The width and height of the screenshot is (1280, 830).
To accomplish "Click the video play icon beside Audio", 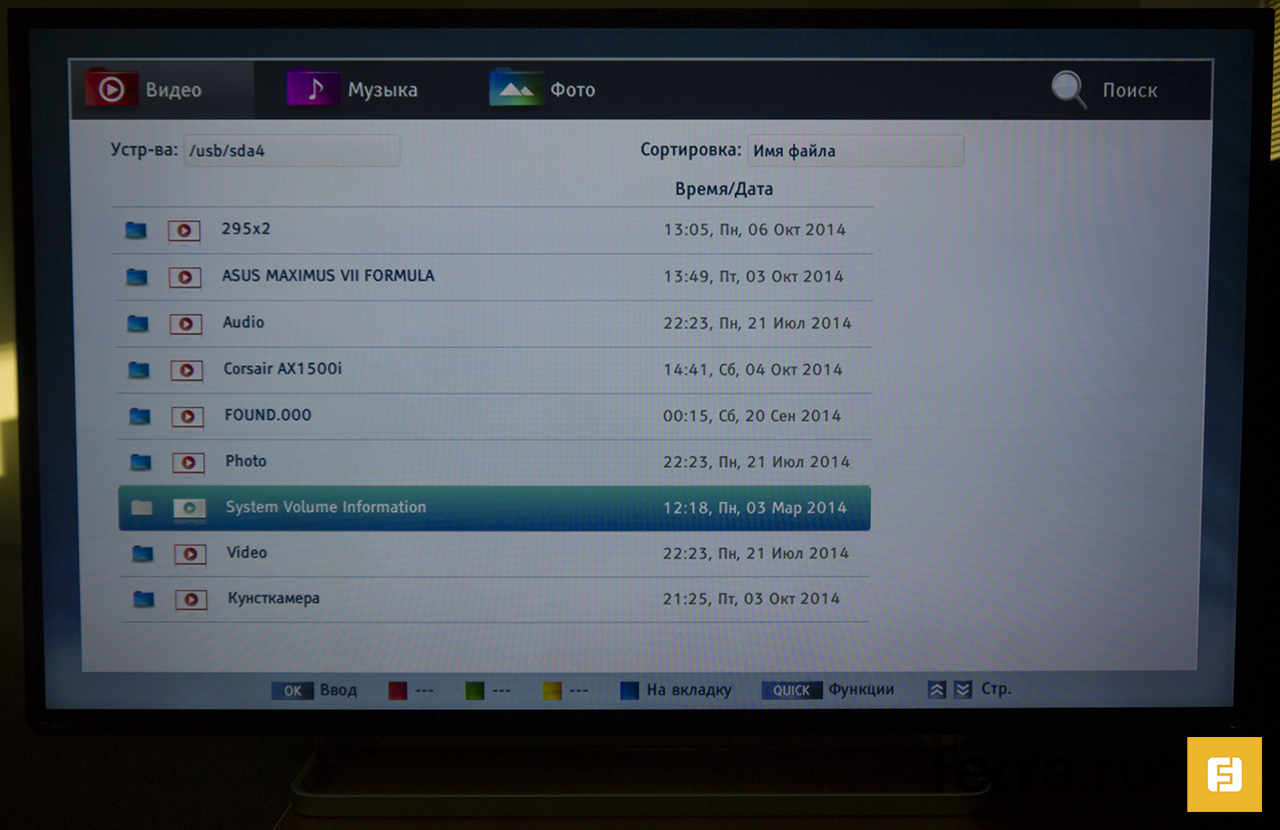I will coord(186,324).
